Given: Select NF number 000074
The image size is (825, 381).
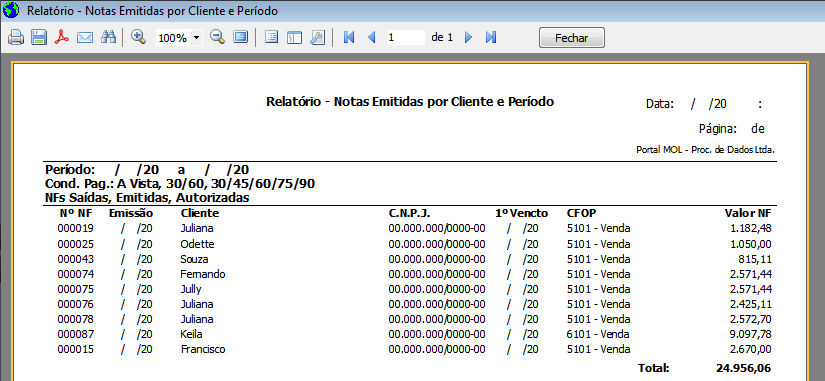Looking at the screenshot, I should coord(75,274).
